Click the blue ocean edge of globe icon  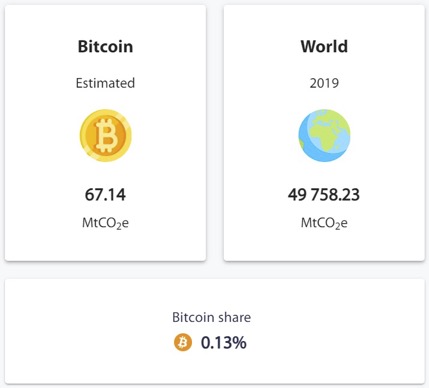pos(307,150)
